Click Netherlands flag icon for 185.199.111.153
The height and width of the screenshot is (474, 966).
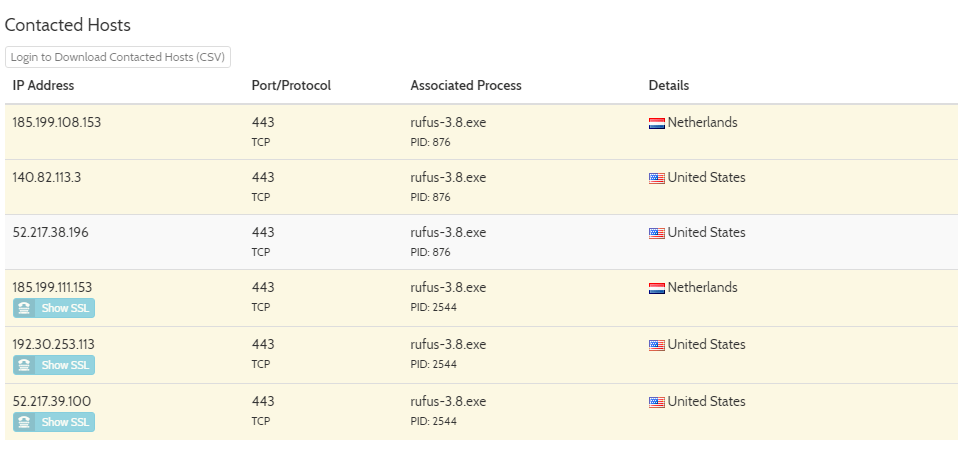(657, 288)
